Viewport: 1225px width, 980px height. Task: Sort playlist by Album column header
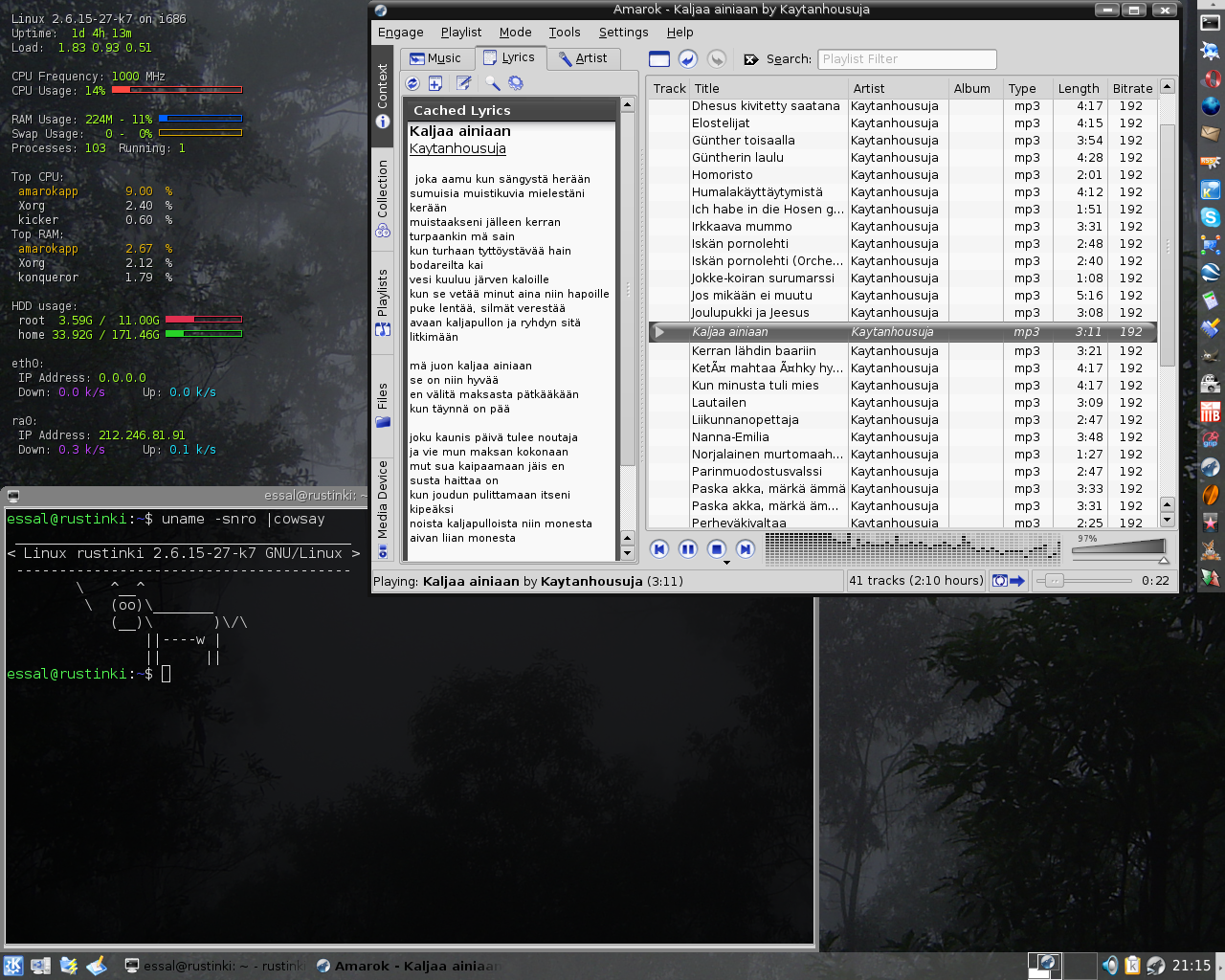tap(974, 88)
